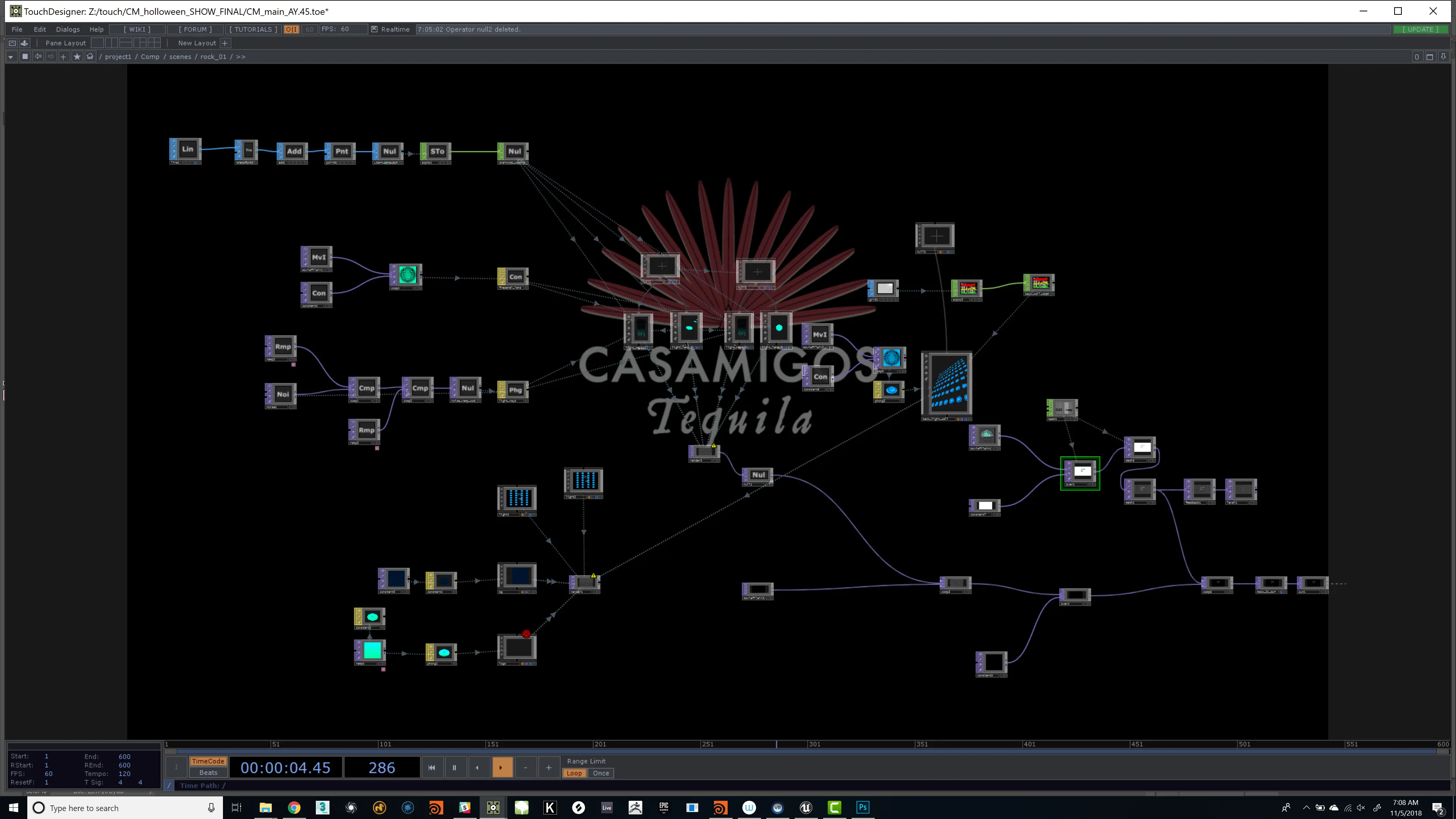Select single pane layout icon
The height and width of the screenshot is (819, 1456).
pos(98,43)
